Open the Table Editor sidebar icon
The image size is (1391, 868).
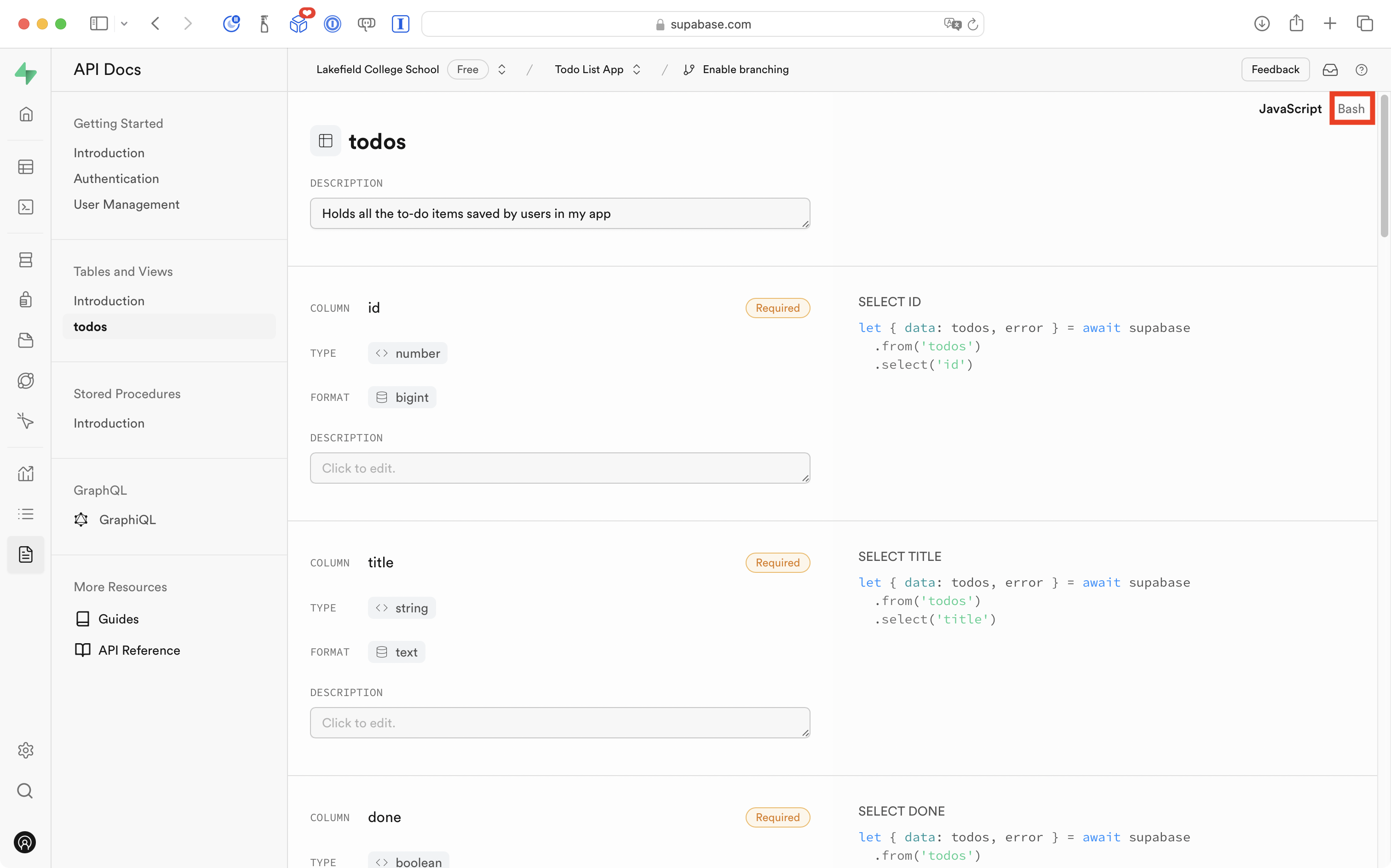tap(26, 167)
